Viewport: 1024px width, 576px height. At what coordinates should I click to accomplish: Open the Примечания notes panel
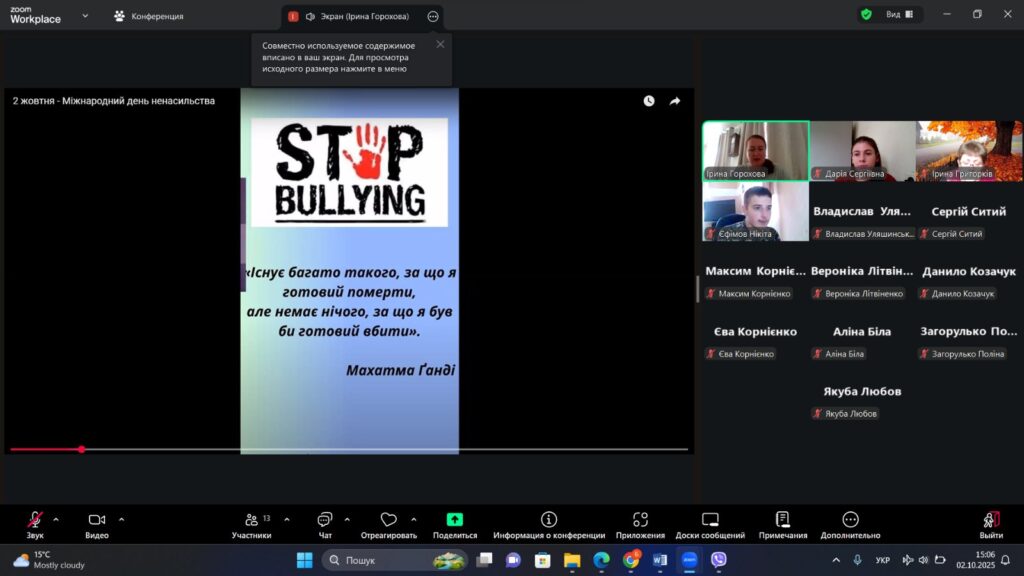(782, 520)
